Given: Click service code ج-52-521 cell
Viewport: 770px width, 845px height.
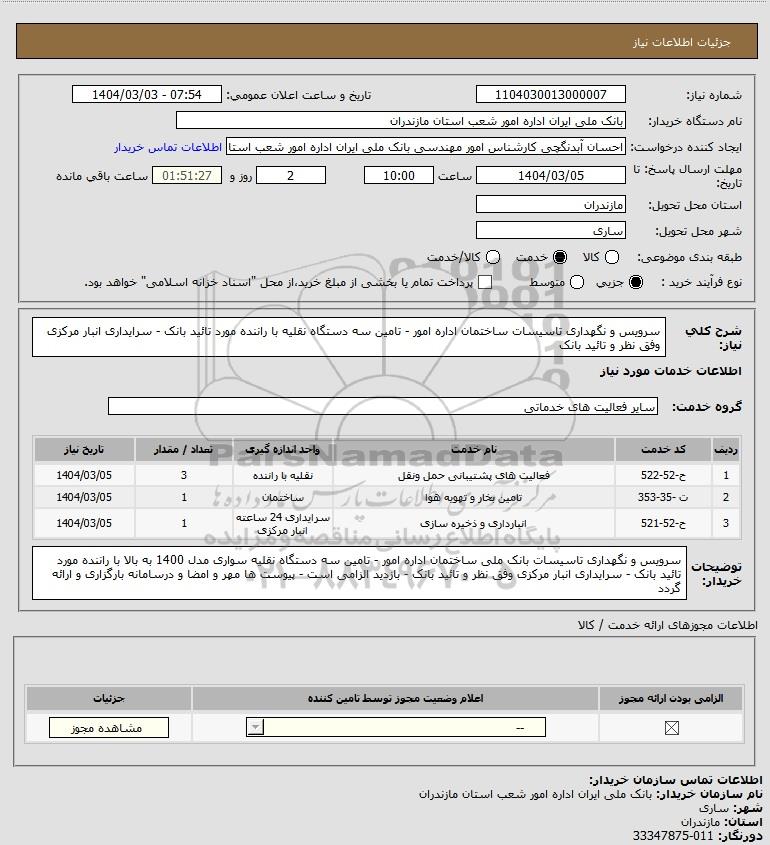Looking at the screenshot, I should (x=663, y=523).
